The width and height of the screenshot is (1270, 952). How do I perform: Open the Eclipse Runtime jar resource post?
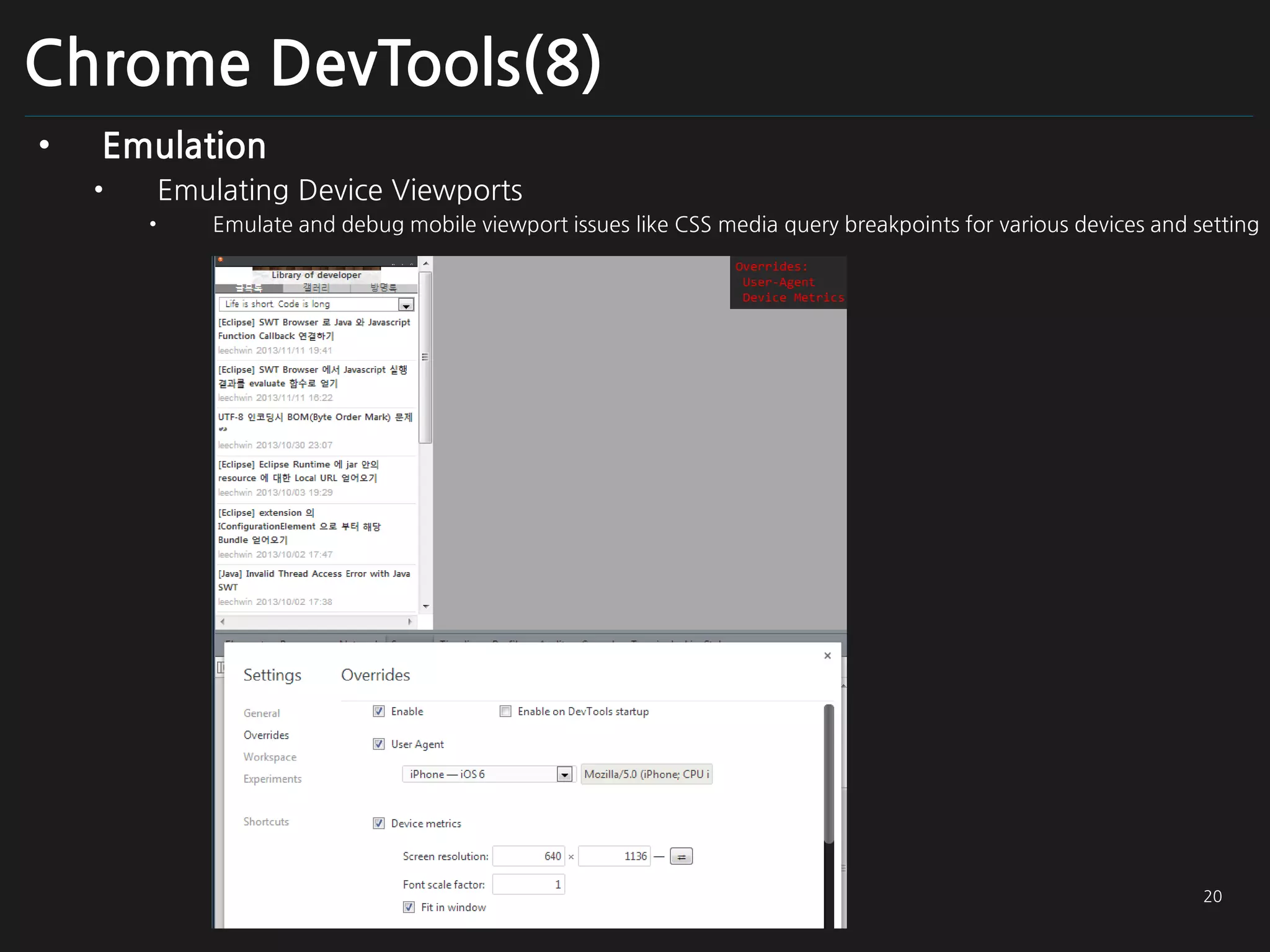pyautogui.click(x=298, y=471)
